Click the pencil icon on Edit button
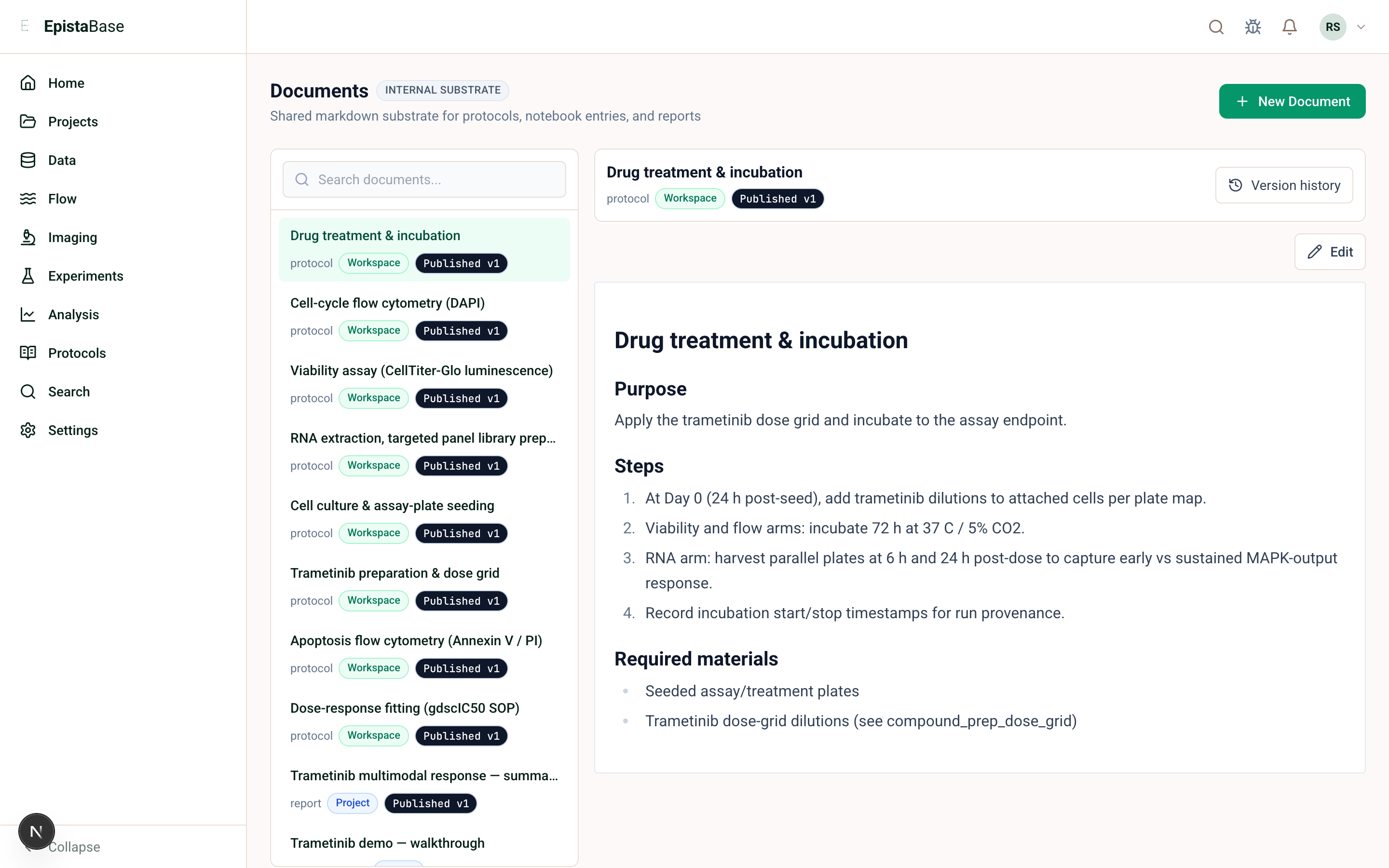1389x868 pixels. pos(1314,251)
